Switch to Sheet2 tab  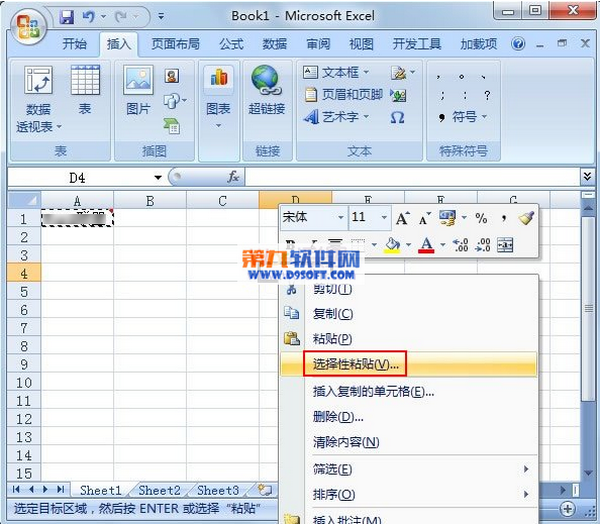[x=159, y=490]
